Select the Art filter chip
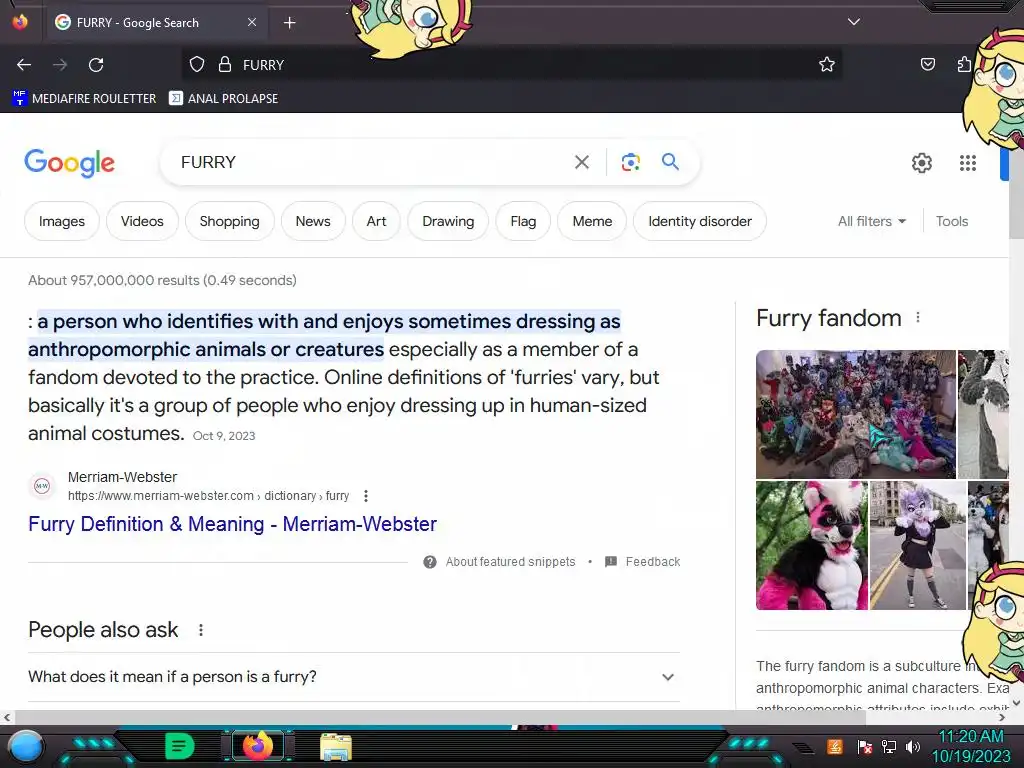This screenshot has width=1024, height=768. pyautogui.click(x=376, y=221)
